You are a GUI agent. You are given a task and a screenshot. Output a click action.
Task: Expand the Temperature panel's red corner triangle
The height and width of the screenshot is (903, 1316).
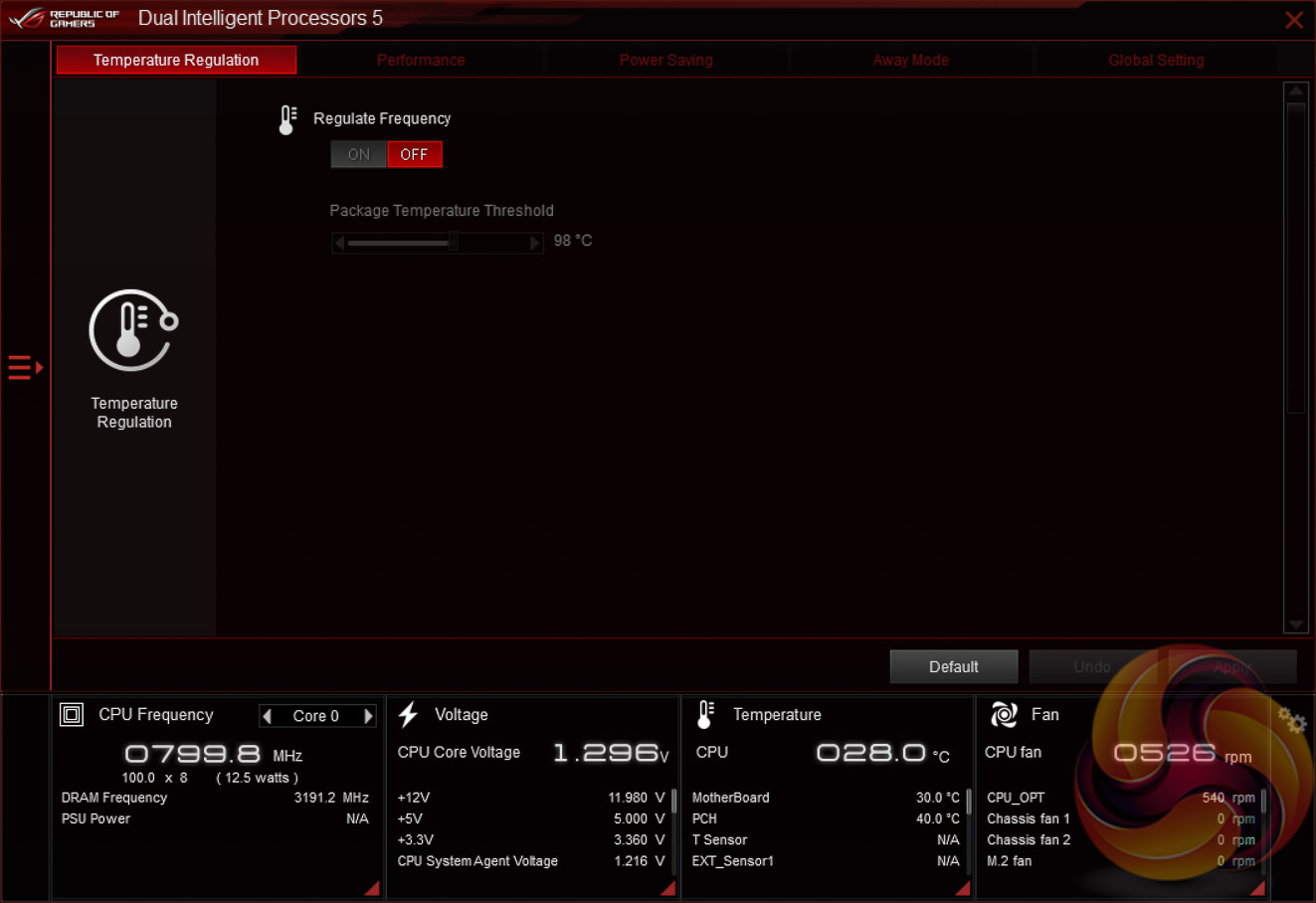pyautogui.click(x=962, y=888)
